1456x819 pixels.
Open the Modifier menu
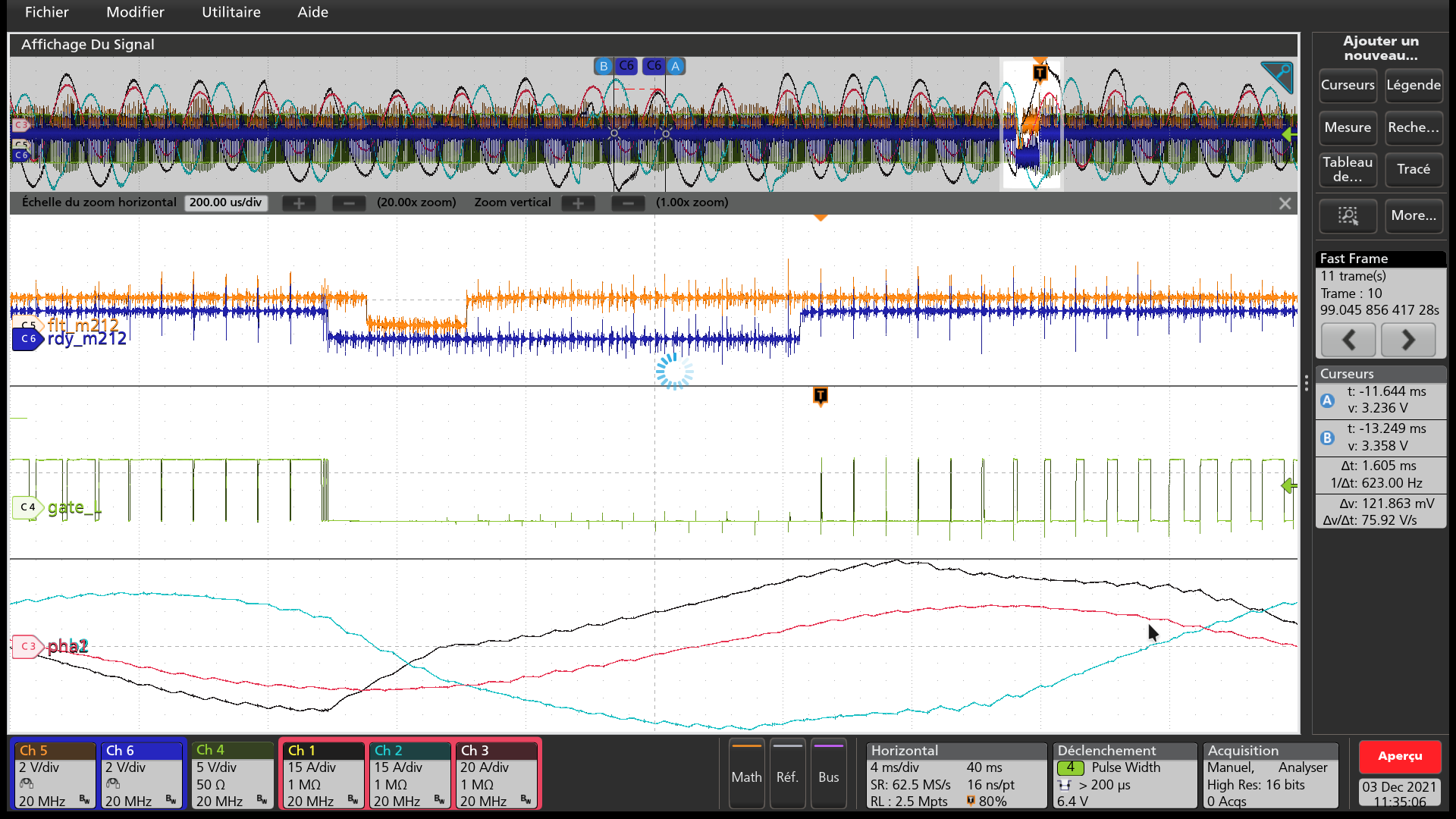point(135,12)
